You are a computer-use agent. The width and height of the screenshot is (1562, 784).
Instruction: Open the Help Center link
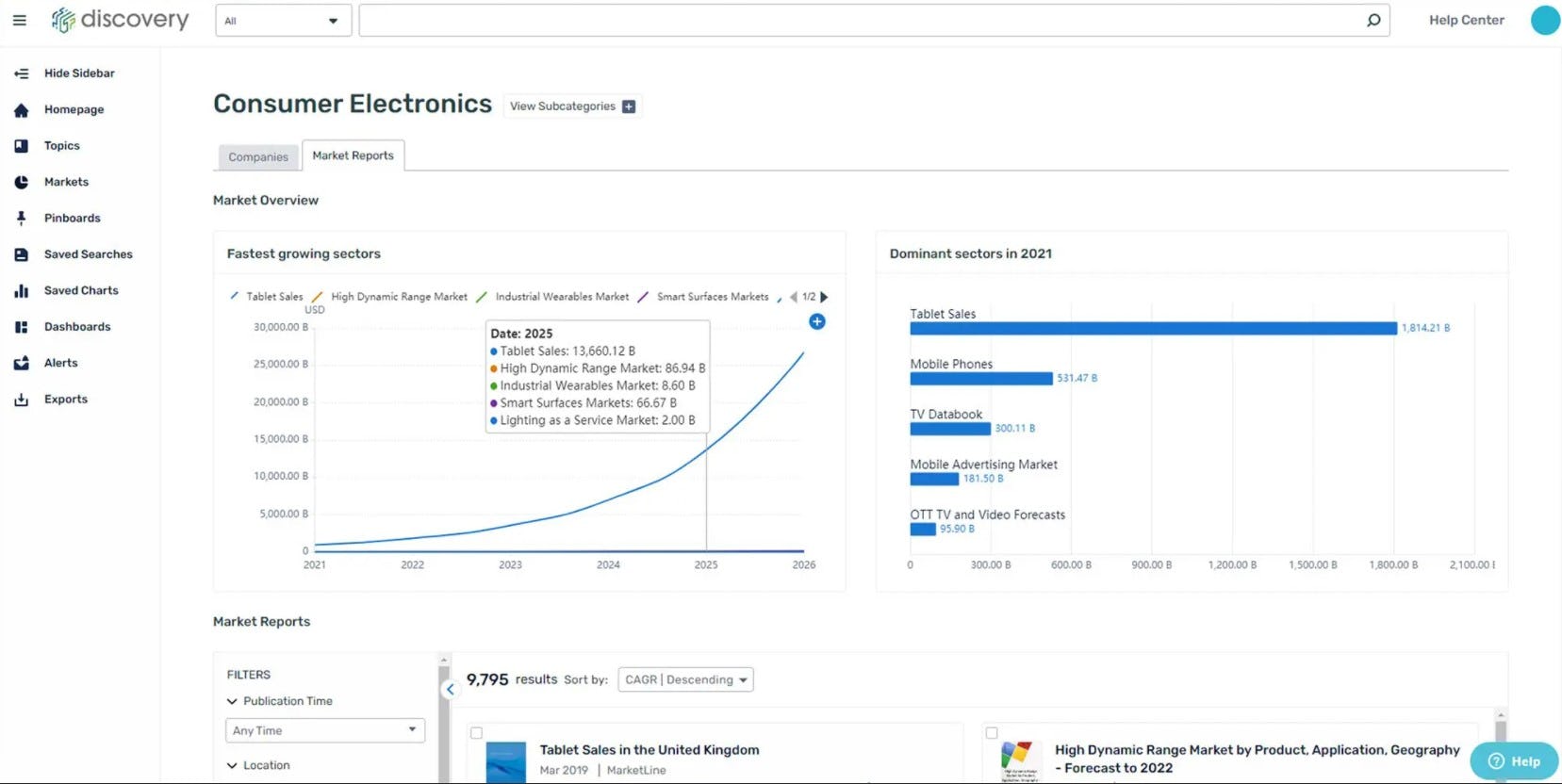pyautogui.click(x=1466, y=20)
